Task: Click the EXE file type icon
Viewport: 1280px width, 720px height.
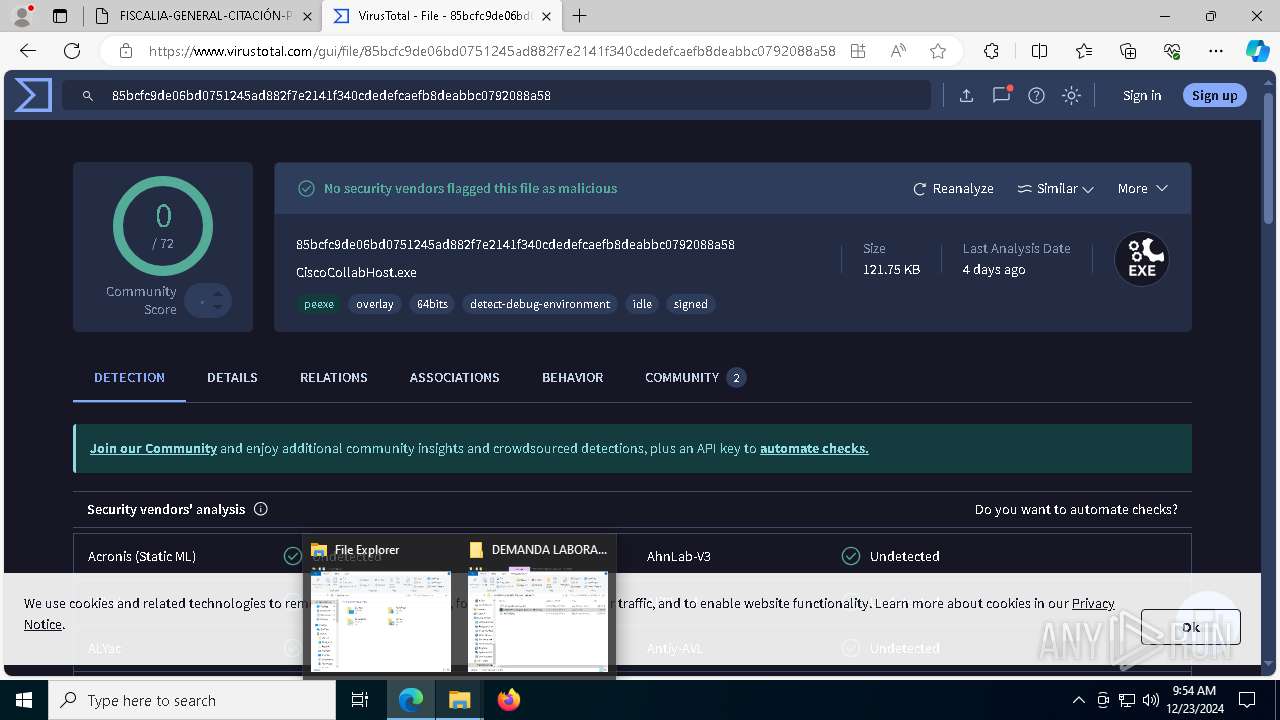Action: coord(1142,259)
